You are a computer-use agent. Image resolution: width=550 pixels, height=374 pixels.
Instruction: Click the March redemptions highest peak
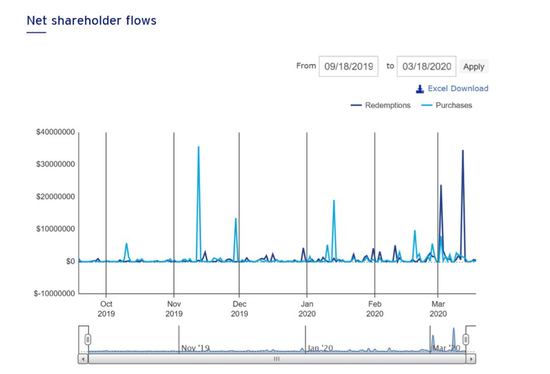pos(463,151)
